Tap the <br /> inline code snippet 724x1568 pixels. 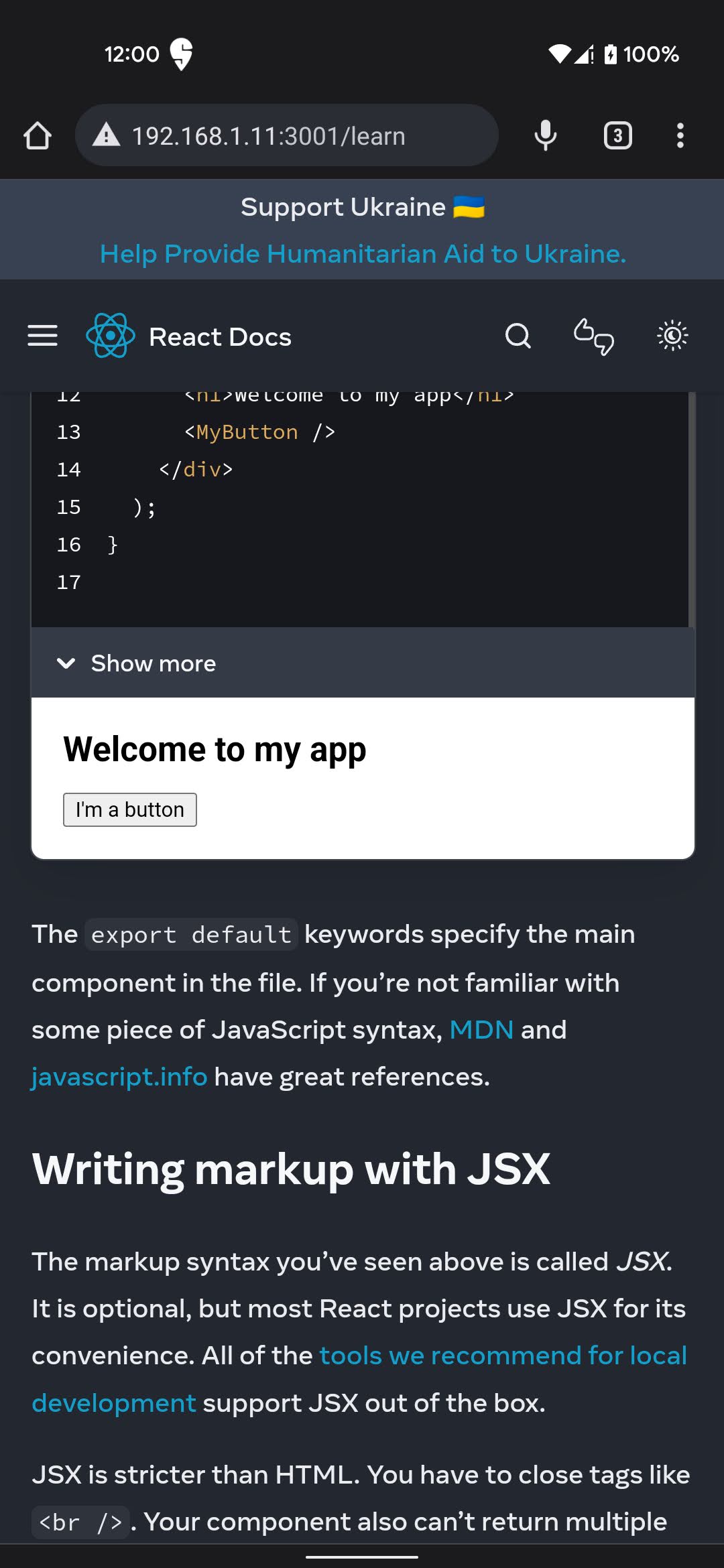click(x=80, y=1522)
